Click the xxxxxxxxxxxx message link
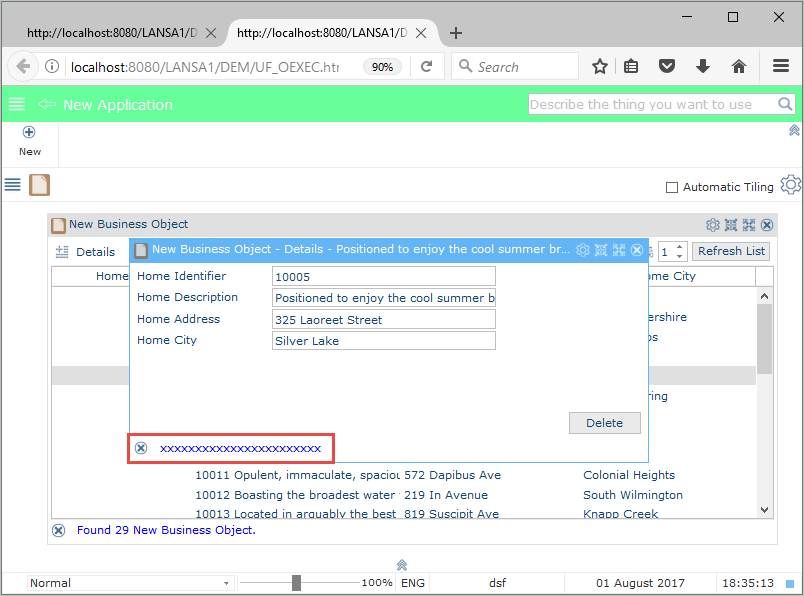The height and width of the screenshot is (596, 804). point(240,449)
